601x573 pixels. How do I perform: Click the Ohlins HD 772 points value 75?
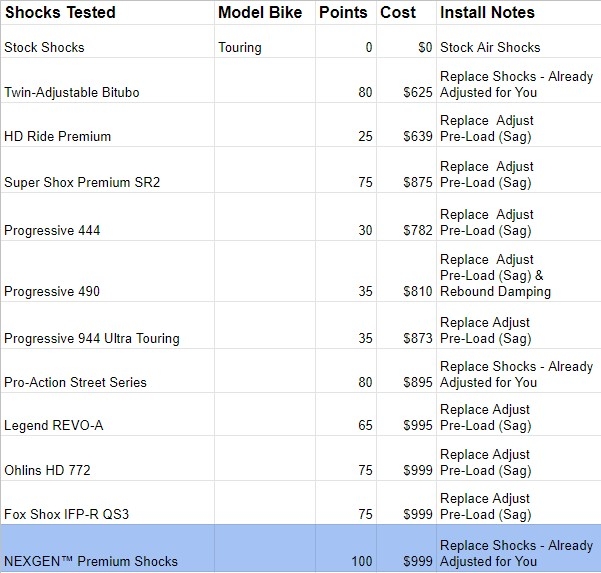click(x=346, y=458)
